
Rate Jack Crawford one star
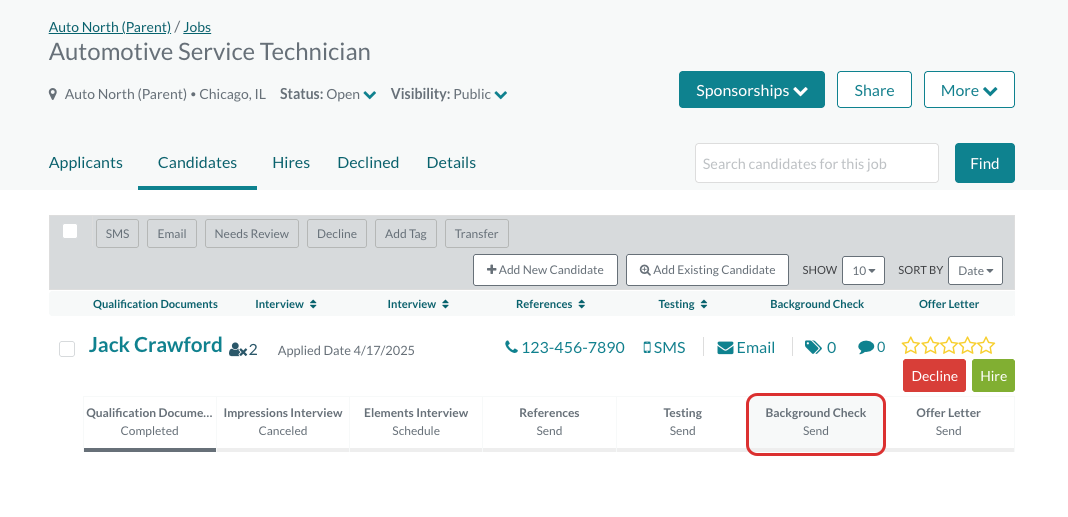click(911, 345)
